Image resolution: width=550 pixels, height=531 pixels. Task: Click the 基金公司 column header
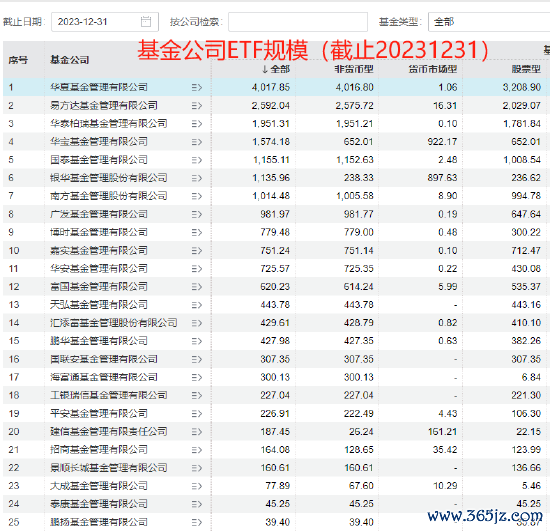69,60
